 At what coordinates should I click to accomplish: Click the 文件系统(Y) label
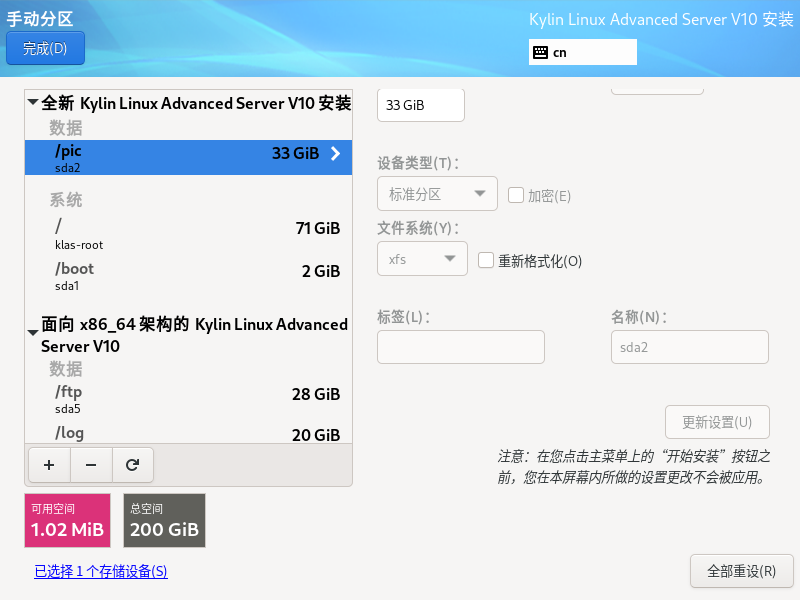[418, 228]
